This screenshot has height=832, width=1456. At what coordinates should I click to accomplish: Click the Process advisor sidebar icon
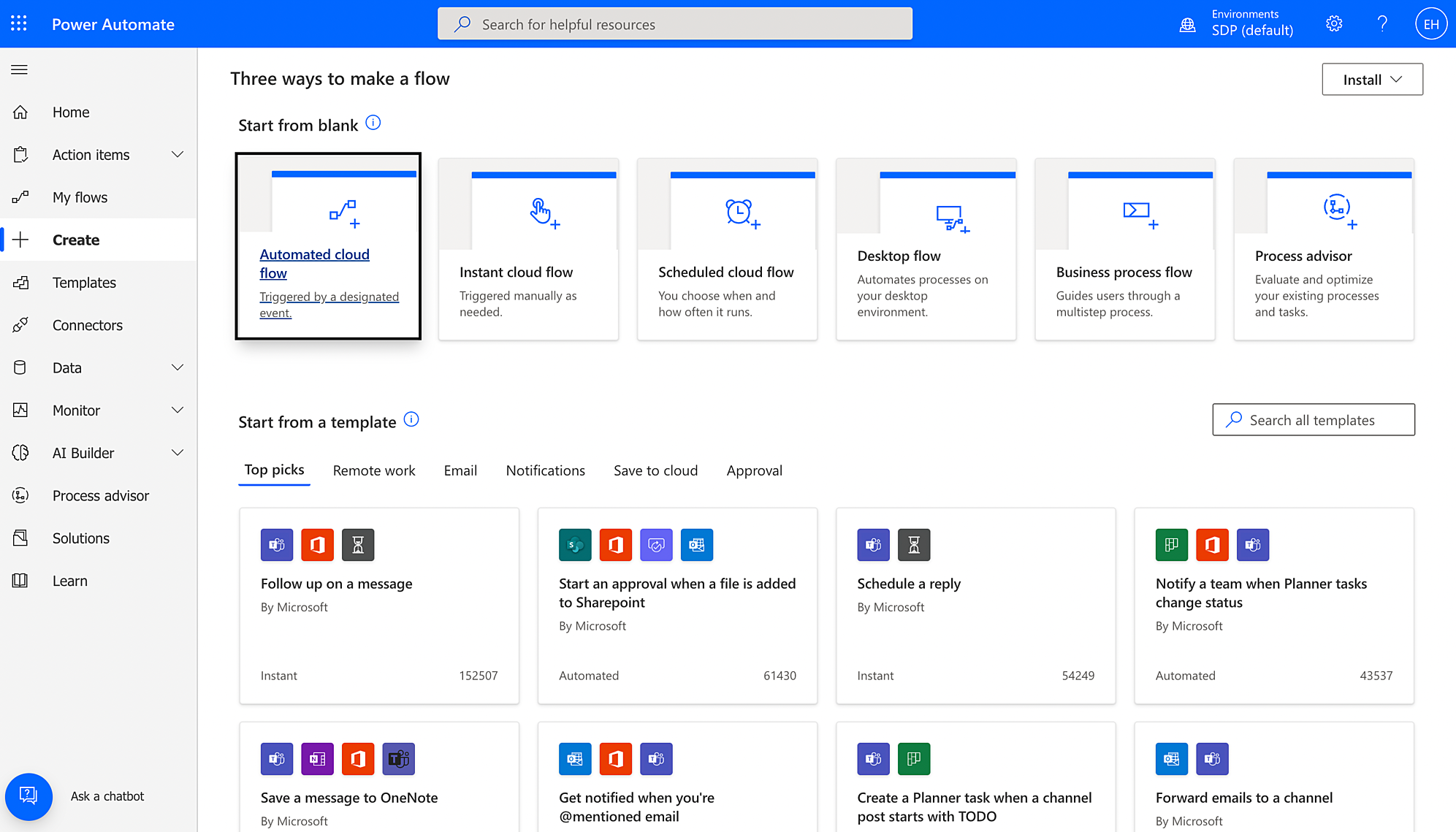(20, 495)
